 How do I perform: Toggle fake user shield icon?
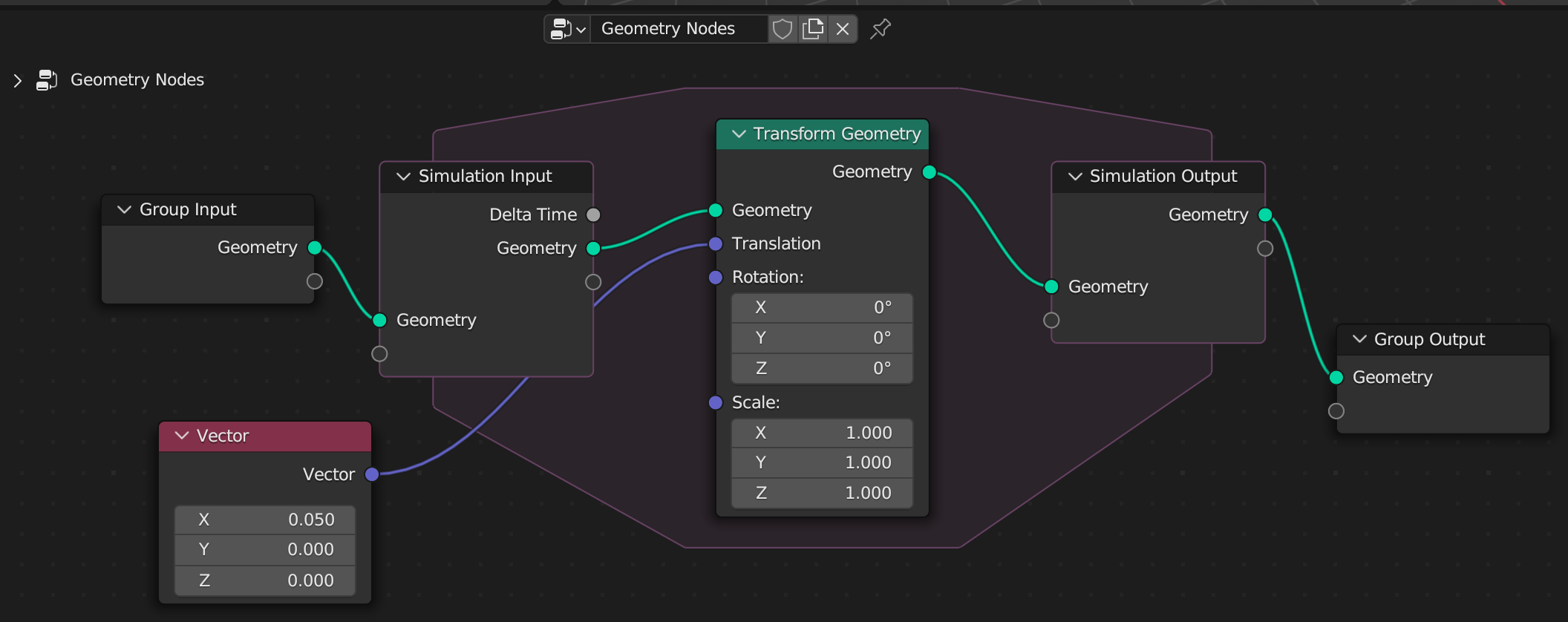click(x=783, y=29)
